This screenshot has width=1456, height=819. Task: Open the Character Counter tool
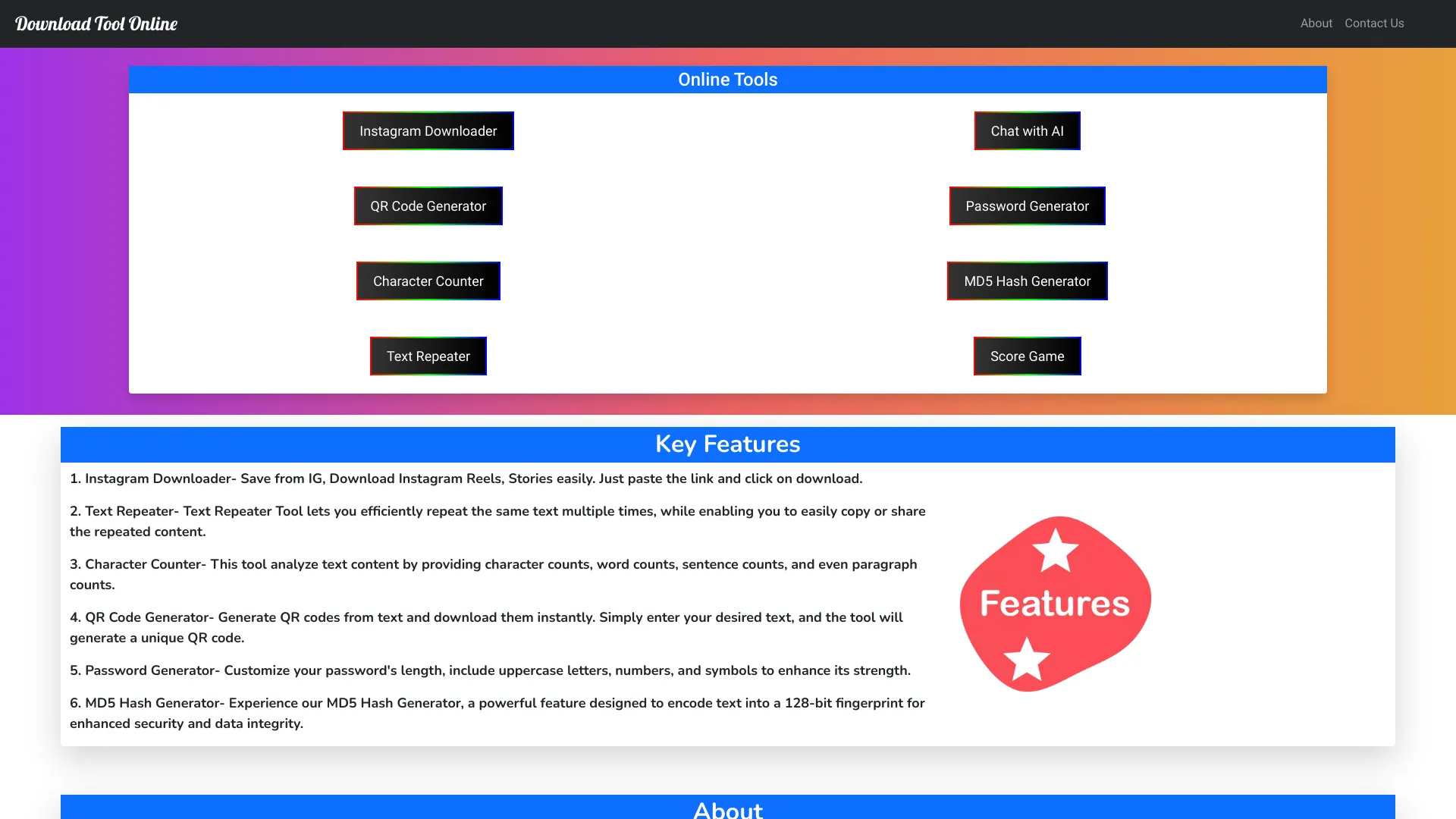click(428, 281)
